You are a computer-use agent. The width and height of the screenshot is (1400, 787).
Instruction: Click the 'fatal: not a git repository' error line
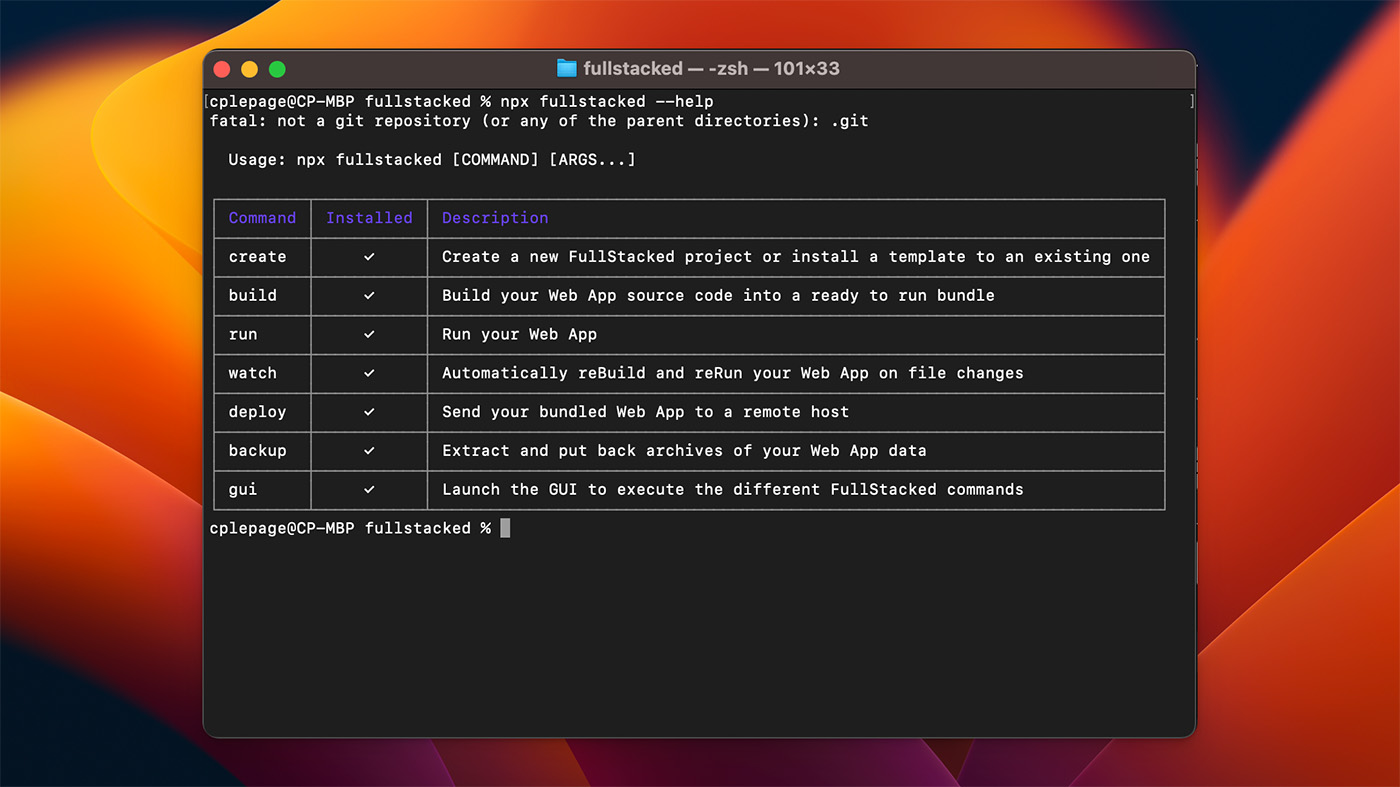539,121
